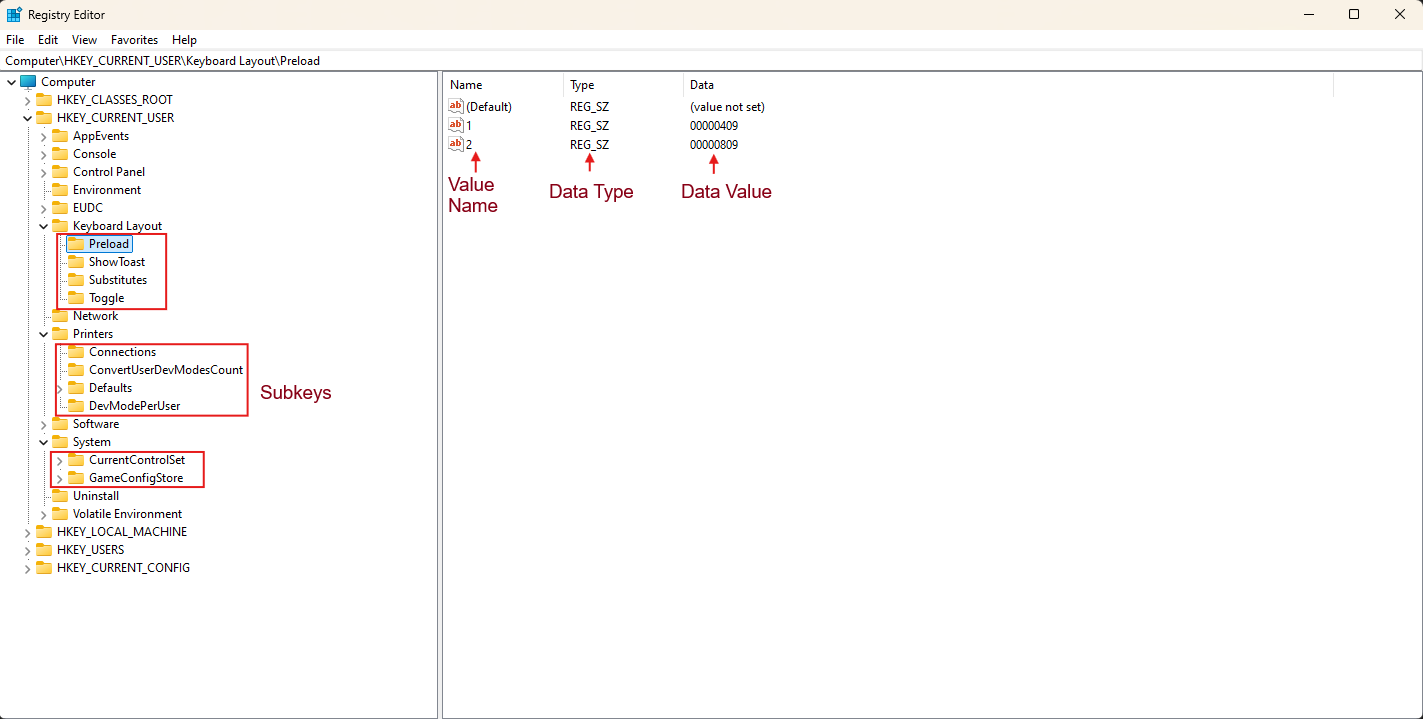Select the ConvertUserDevModesCount key label
The image size is (1423, 719).
[166, 370]
